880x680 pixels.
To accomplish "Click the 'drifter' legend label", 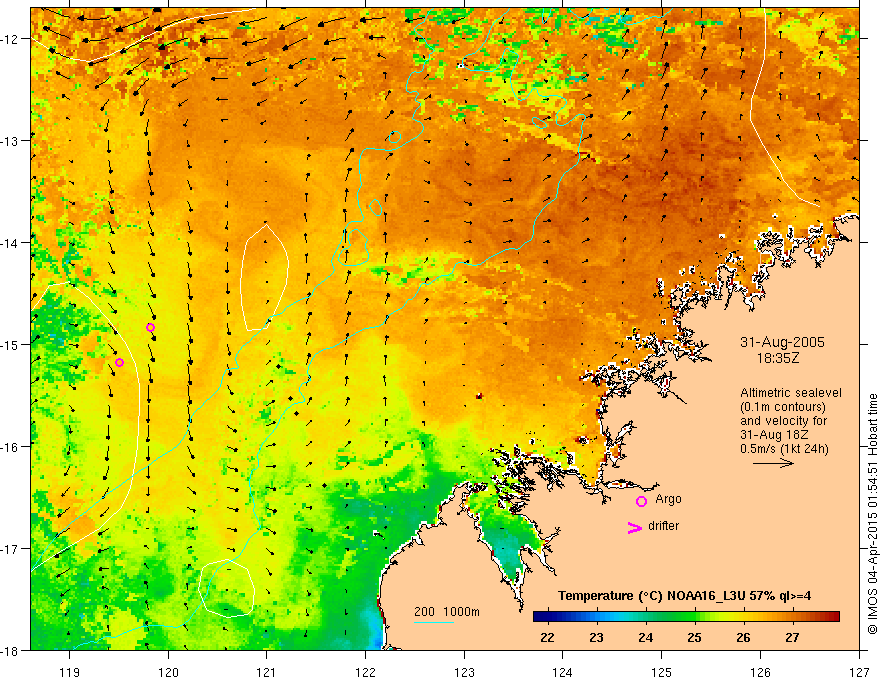I will tap(663, 526).
